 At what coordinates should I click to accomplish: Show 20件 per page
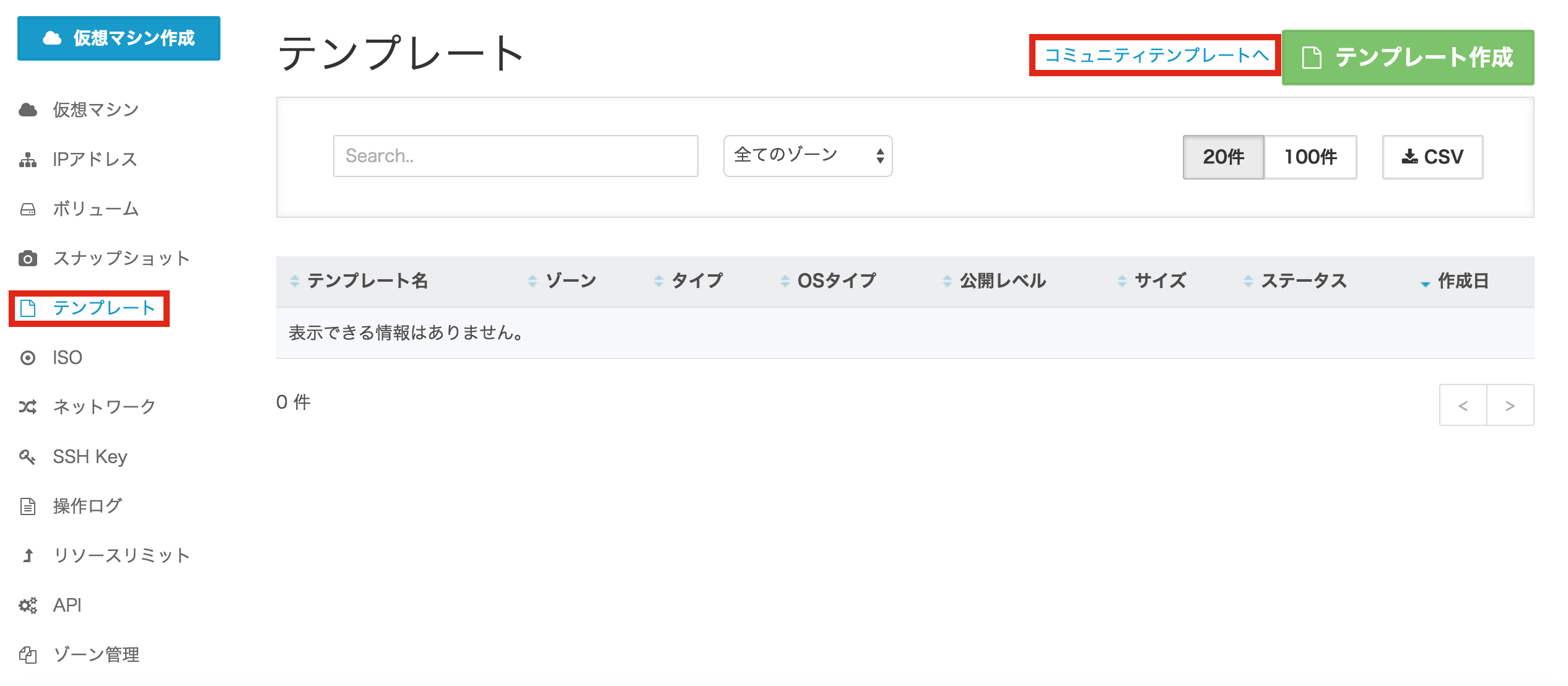pyautogui.click(x=1223, y=157)
